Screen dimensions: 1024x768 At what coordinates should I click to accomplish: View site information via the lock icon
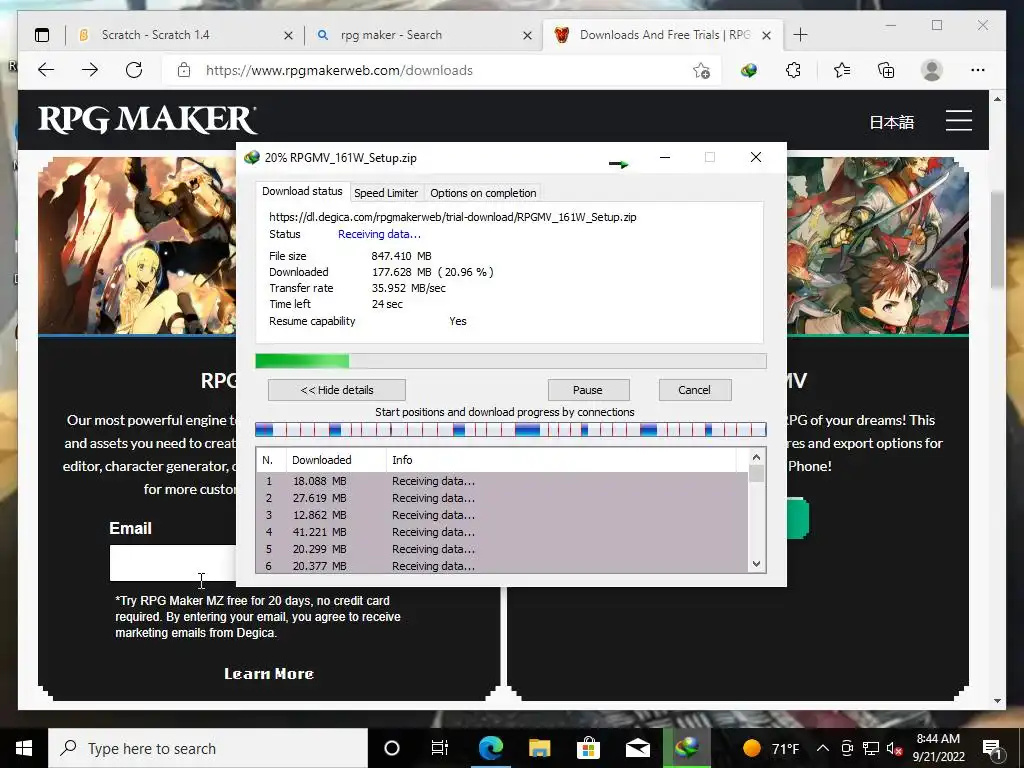tap(184, 70)
